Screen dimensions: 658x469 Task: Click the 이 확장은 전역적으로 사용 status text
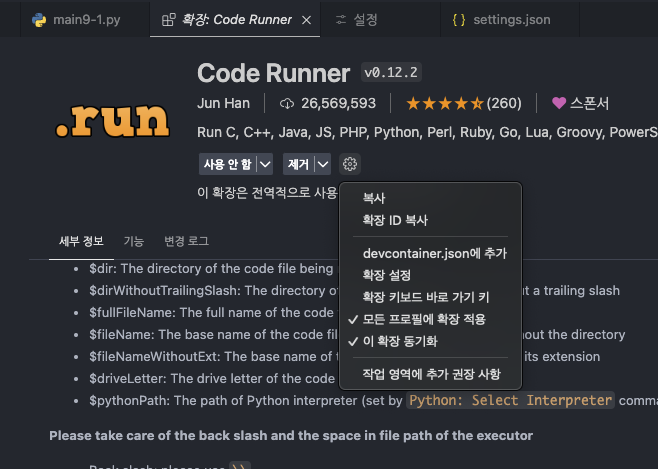click(267, 193)
